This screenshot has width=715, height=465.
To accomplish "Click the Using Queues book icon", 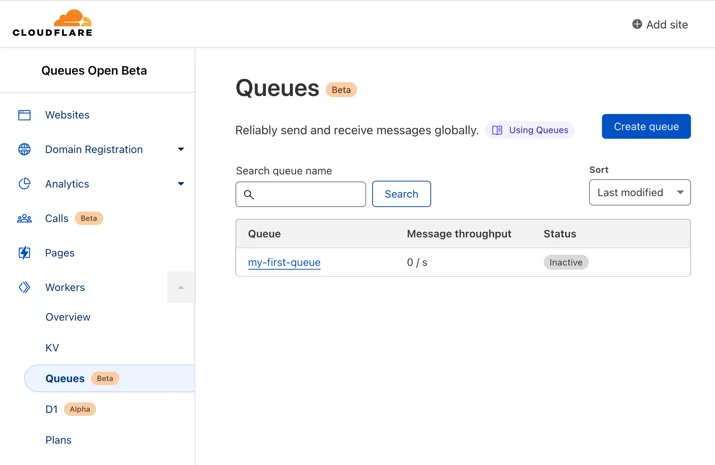I will (497, 130).
